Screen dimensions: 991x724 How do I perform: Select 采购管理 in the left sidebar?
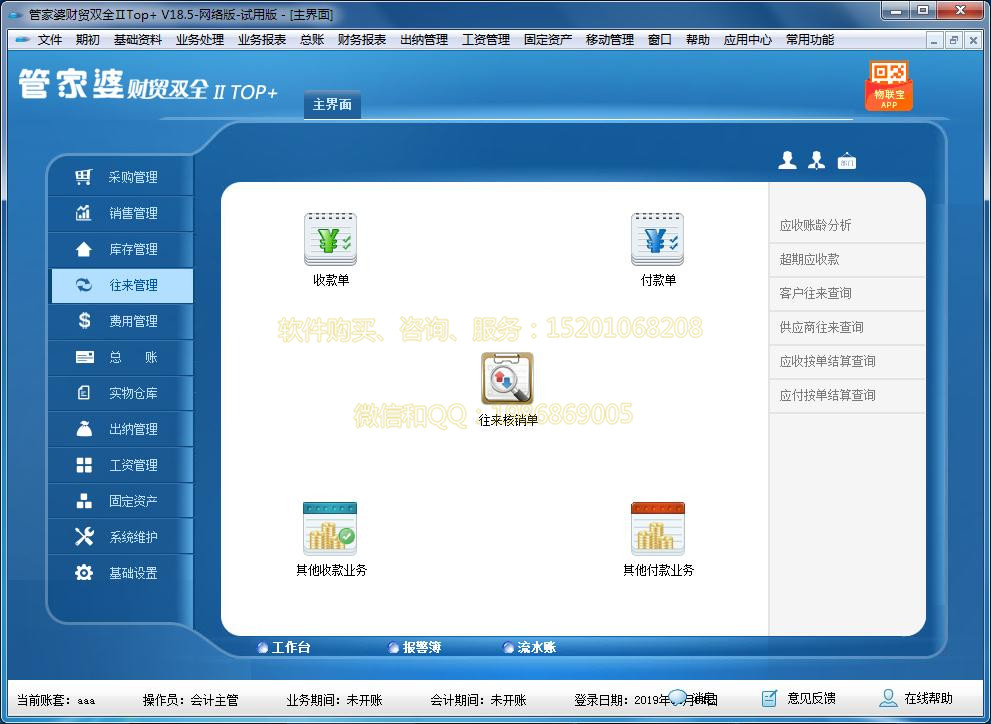click(120, 177)
